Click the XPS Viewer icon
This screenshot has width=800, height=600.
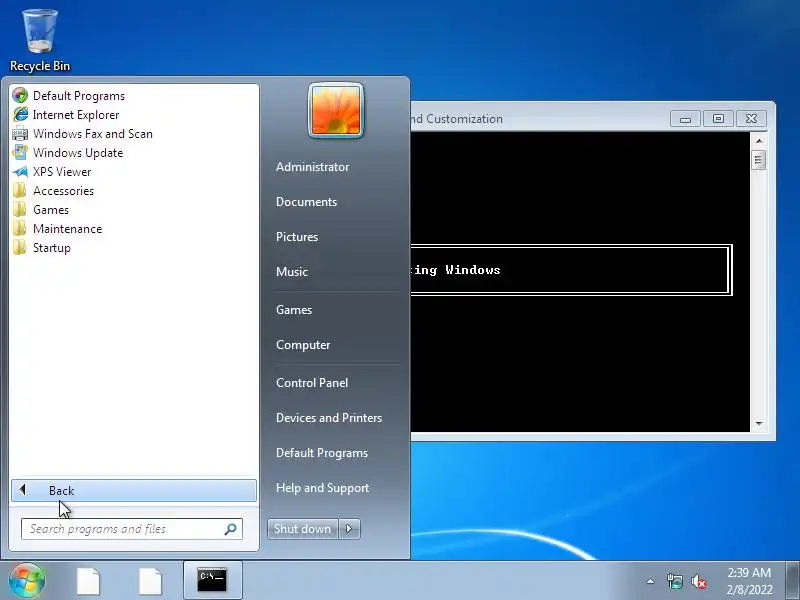[x=20, y=171]
